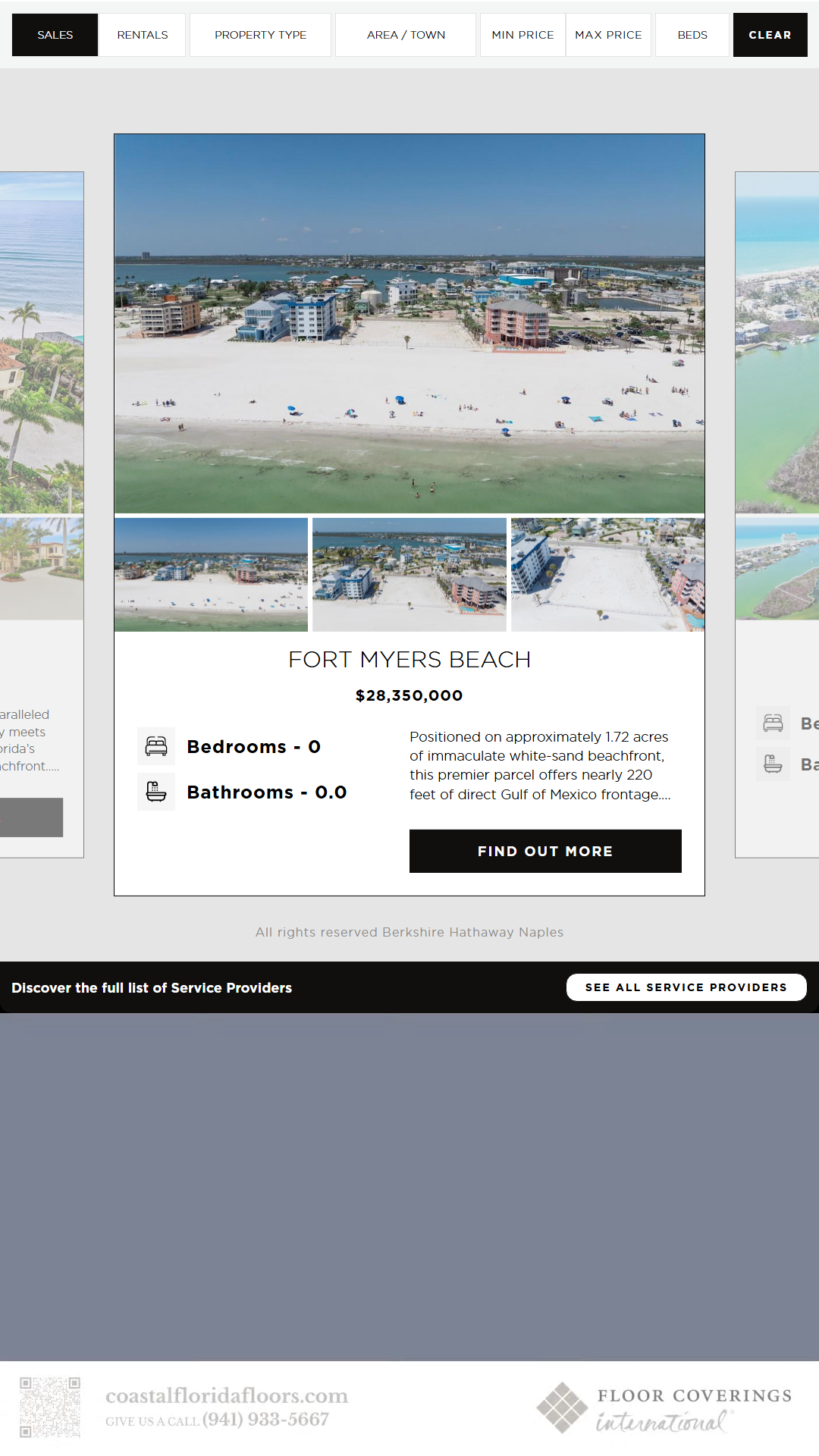Select the middle aerial thumbnail image

(x=409, y=575)
